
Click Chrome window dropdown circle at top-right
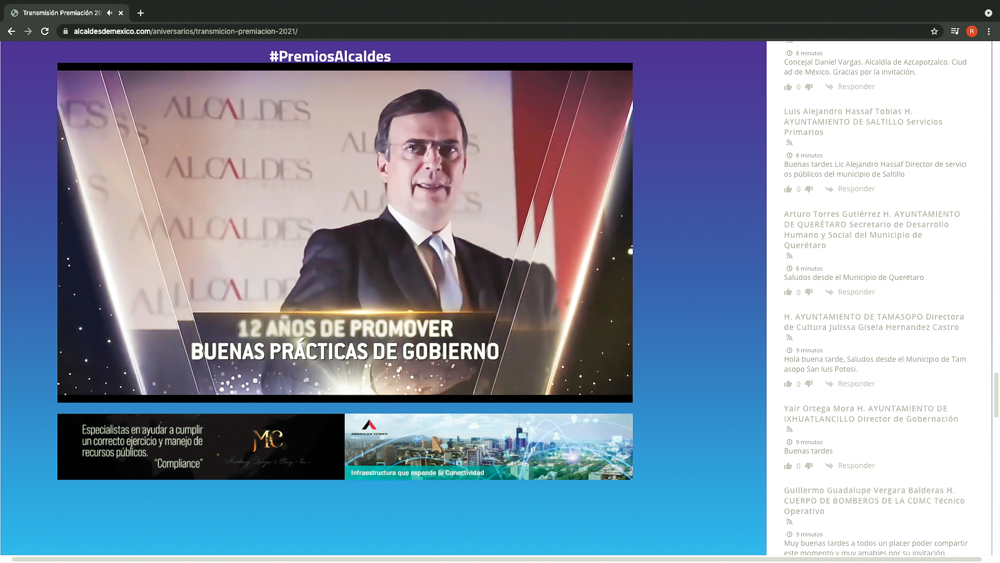(x=988, y=13)
